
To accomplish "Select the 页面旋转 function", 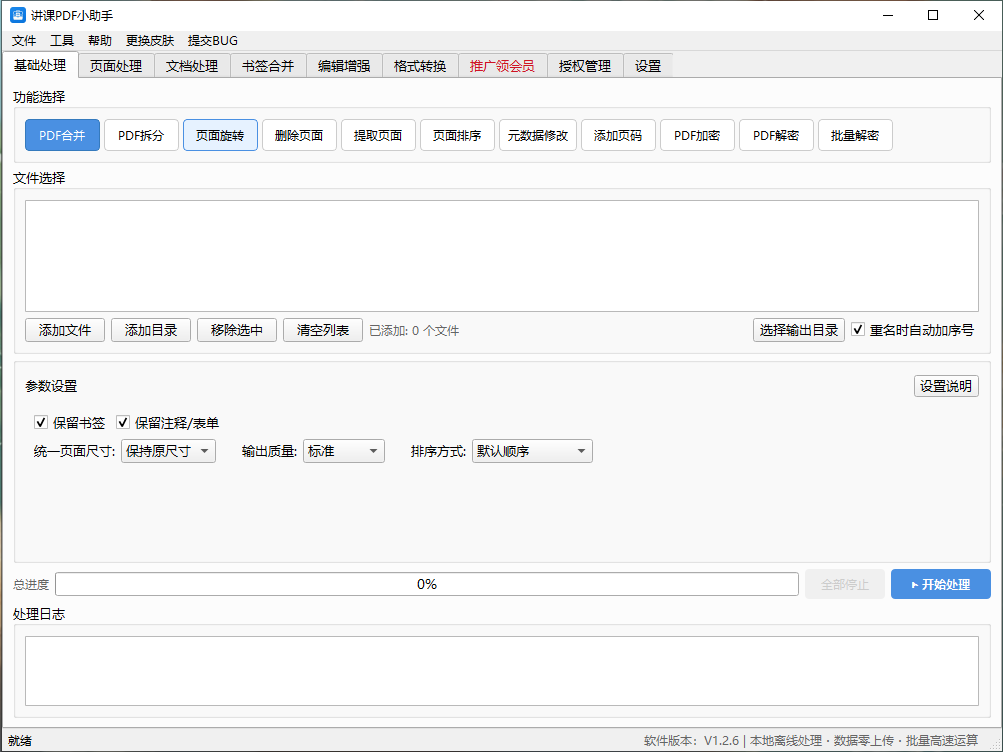I will pyautogui.click(x=220, y=136).
